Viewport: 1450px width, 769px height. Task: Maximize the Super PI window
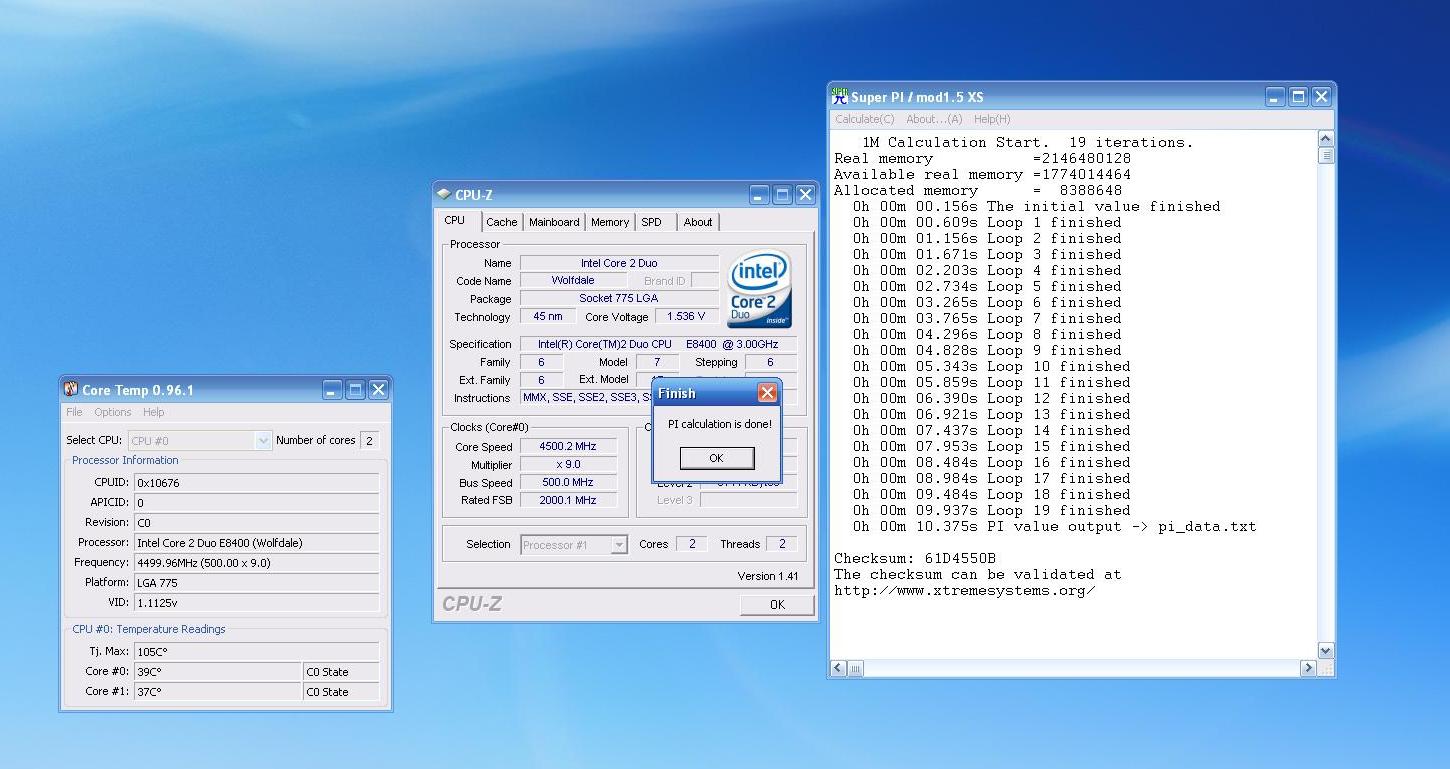pos(1298,97)
